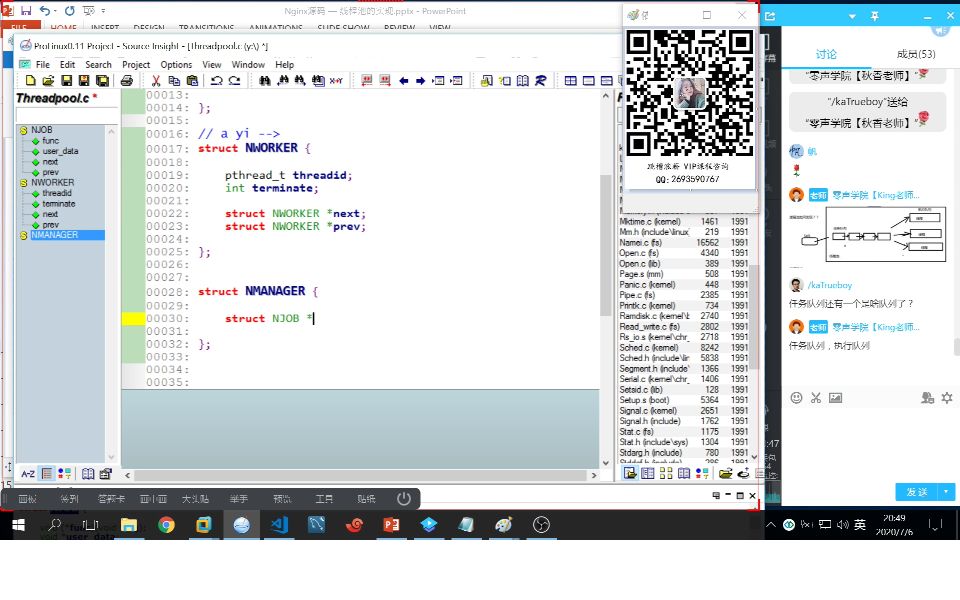Open the Project menu in Source Insight

tap(135, 64)
